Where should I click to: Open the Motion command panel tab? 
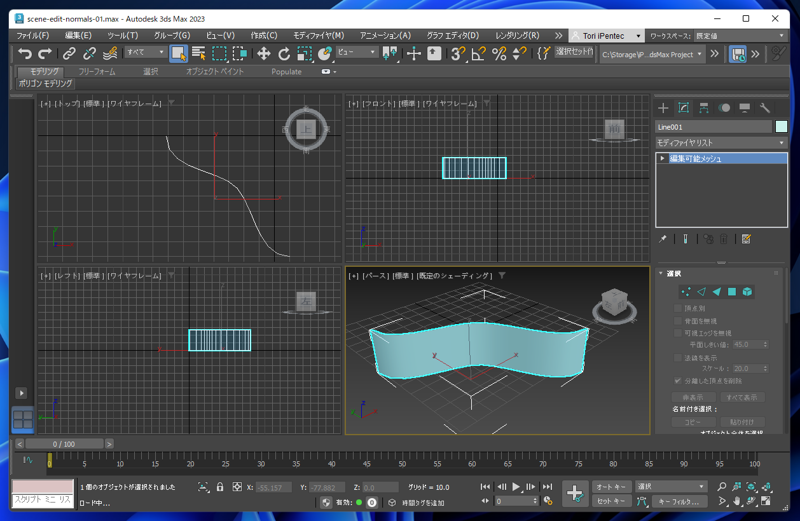[x=724, y=108]
